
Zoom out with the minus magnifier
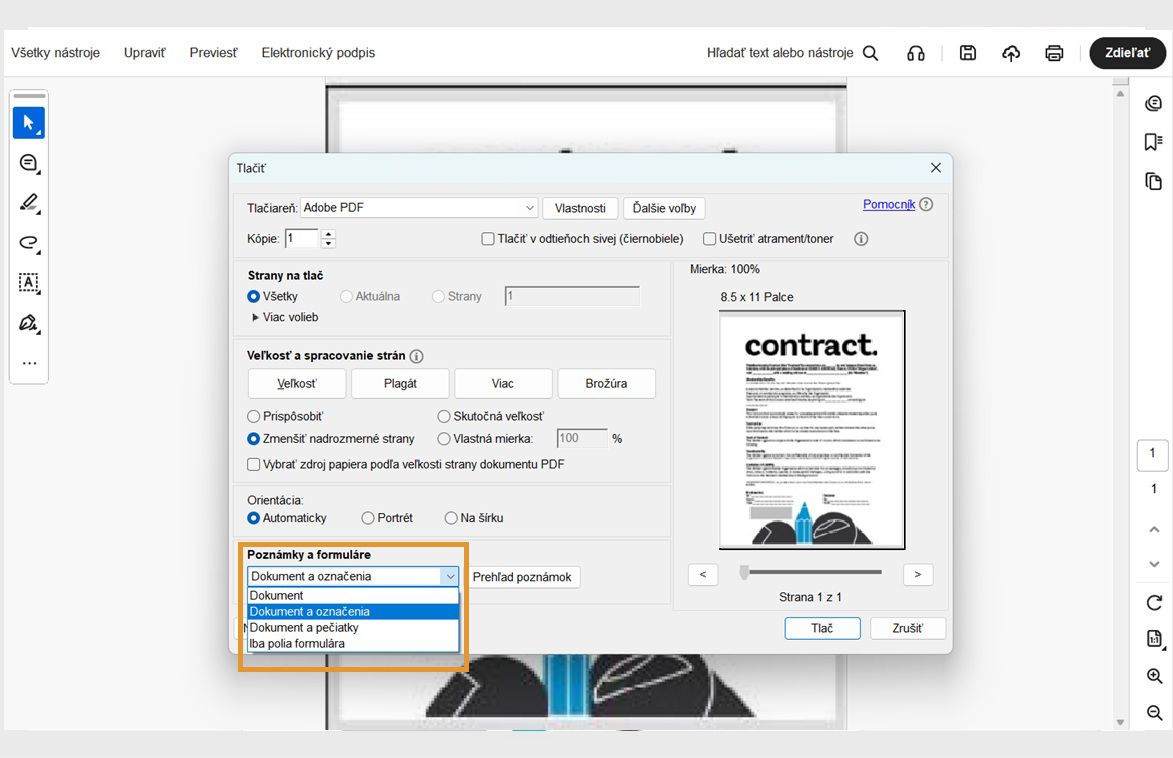tap(1154, 712)
